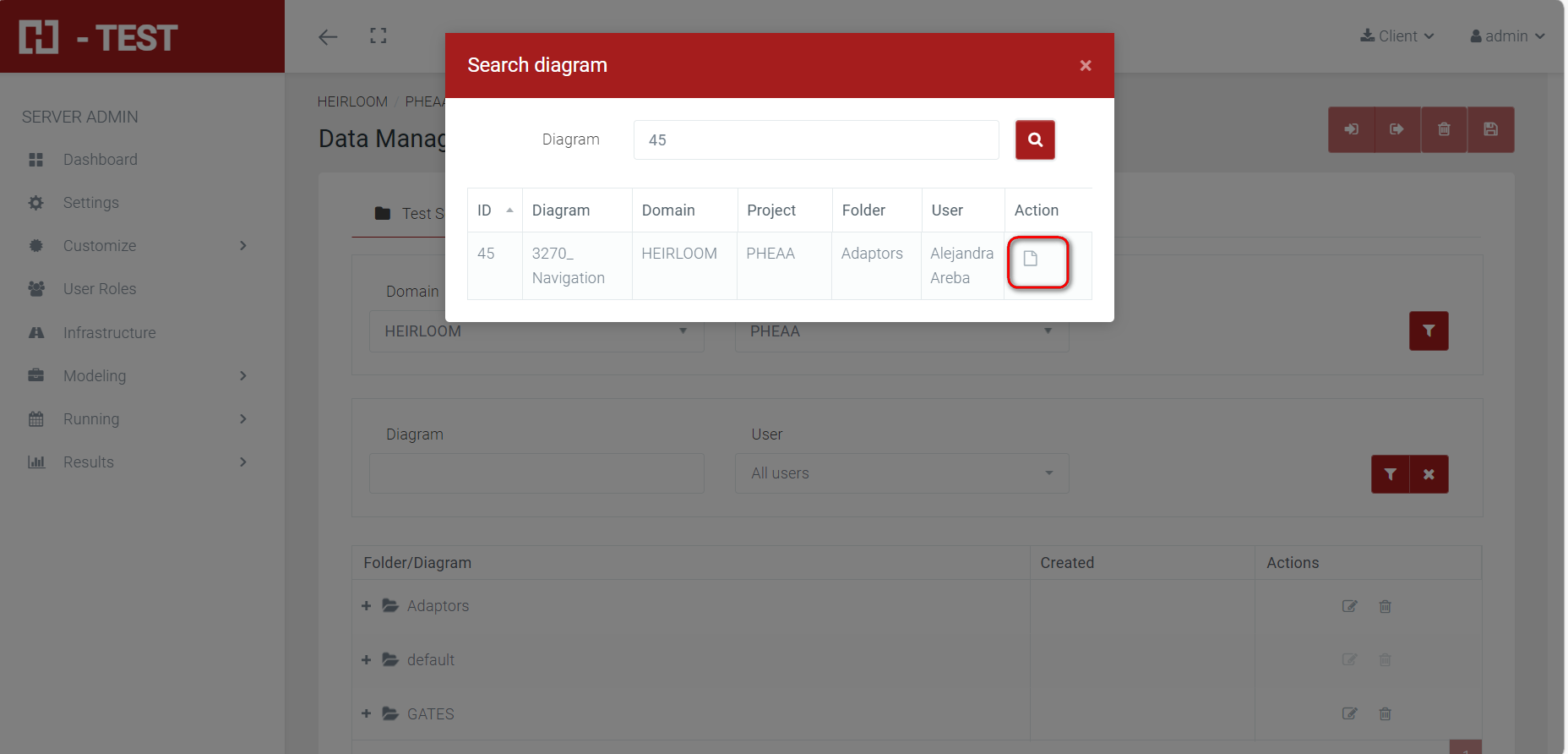Clear the diagram filter with X button
This screenshot has width=1568, height=754.
[1429, 474]
